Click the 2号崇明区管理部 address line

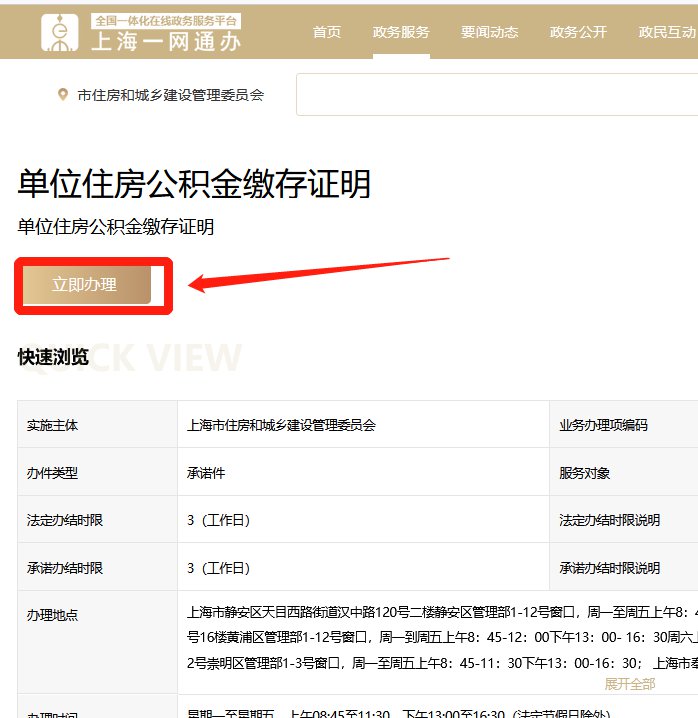[442, 663]
